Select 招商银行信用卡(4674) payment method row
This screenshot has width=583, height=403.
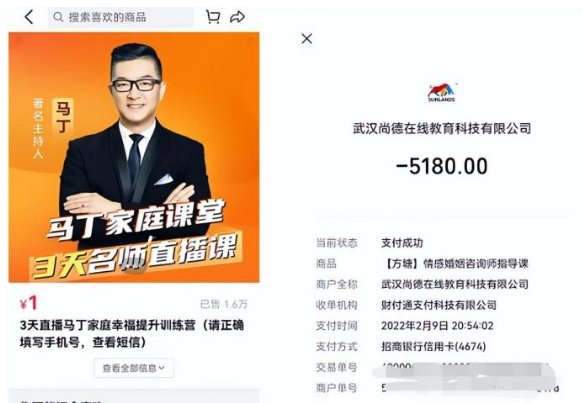tap(442, 347)
